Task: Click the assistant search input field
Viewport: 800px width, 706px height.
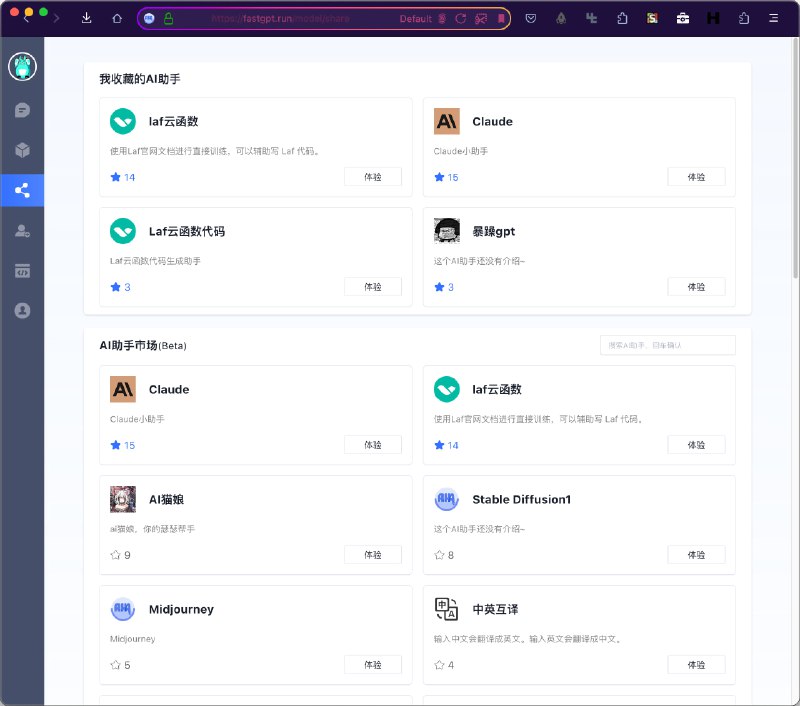Action: coord(667,345)
